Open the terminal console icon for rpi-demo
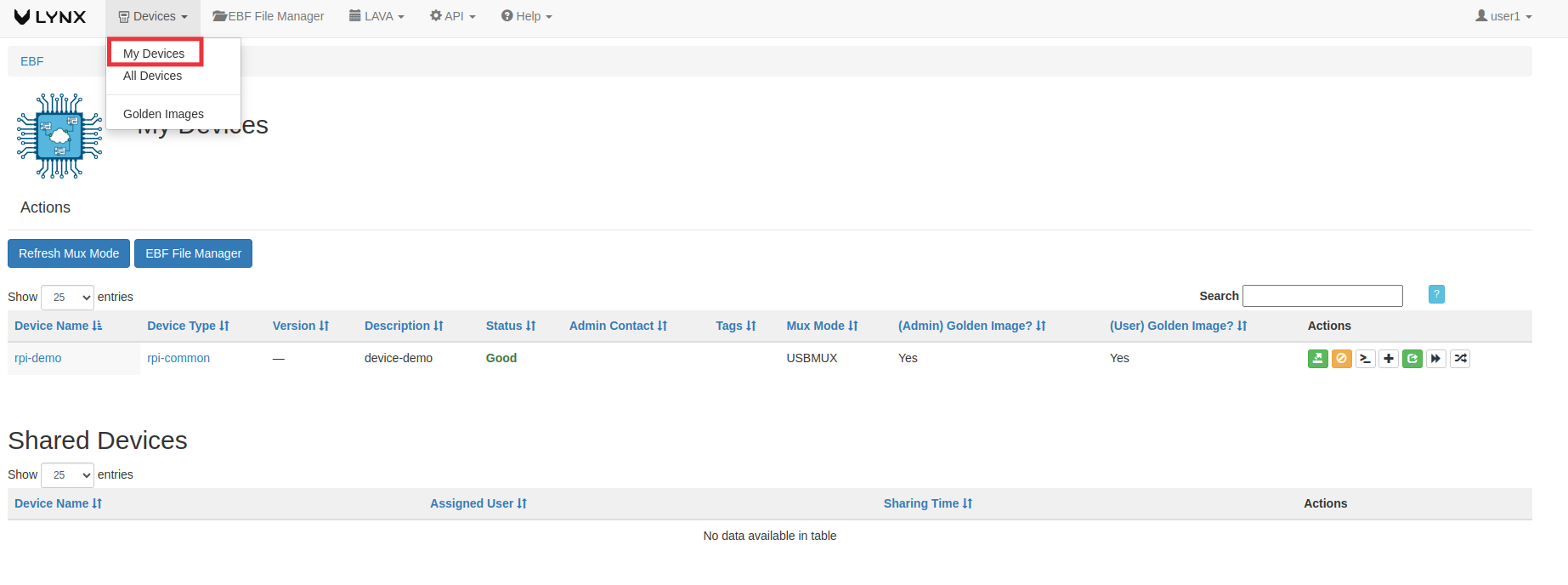Screen dimensions: 1568x585 click(1365, 359)
